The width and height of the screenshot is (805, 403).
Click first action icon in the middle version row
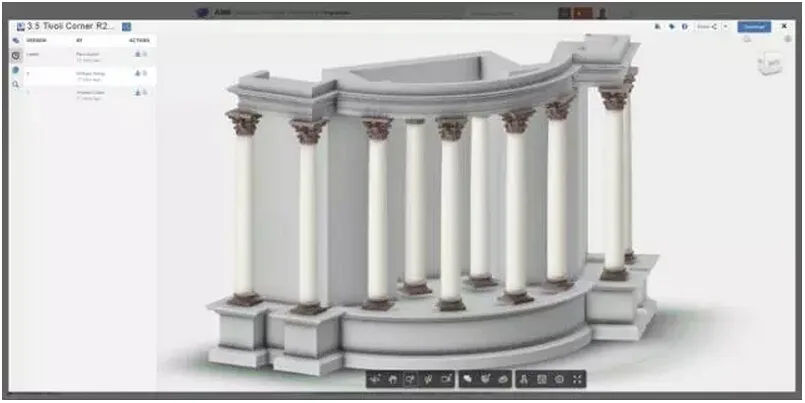(138, 73)
